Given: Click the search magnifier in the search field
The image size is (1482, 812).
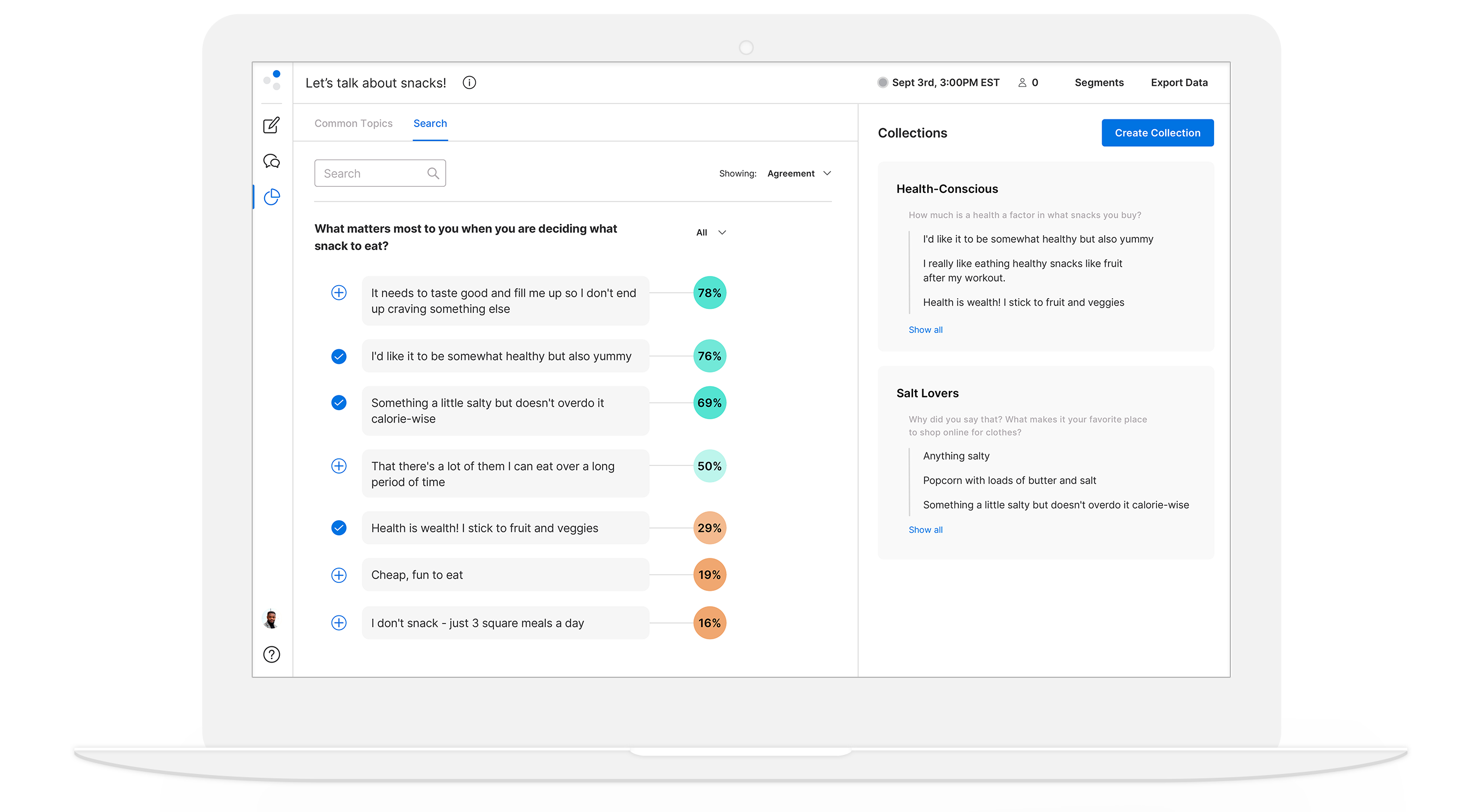Looking at the screenshot, I should (433, 173).
